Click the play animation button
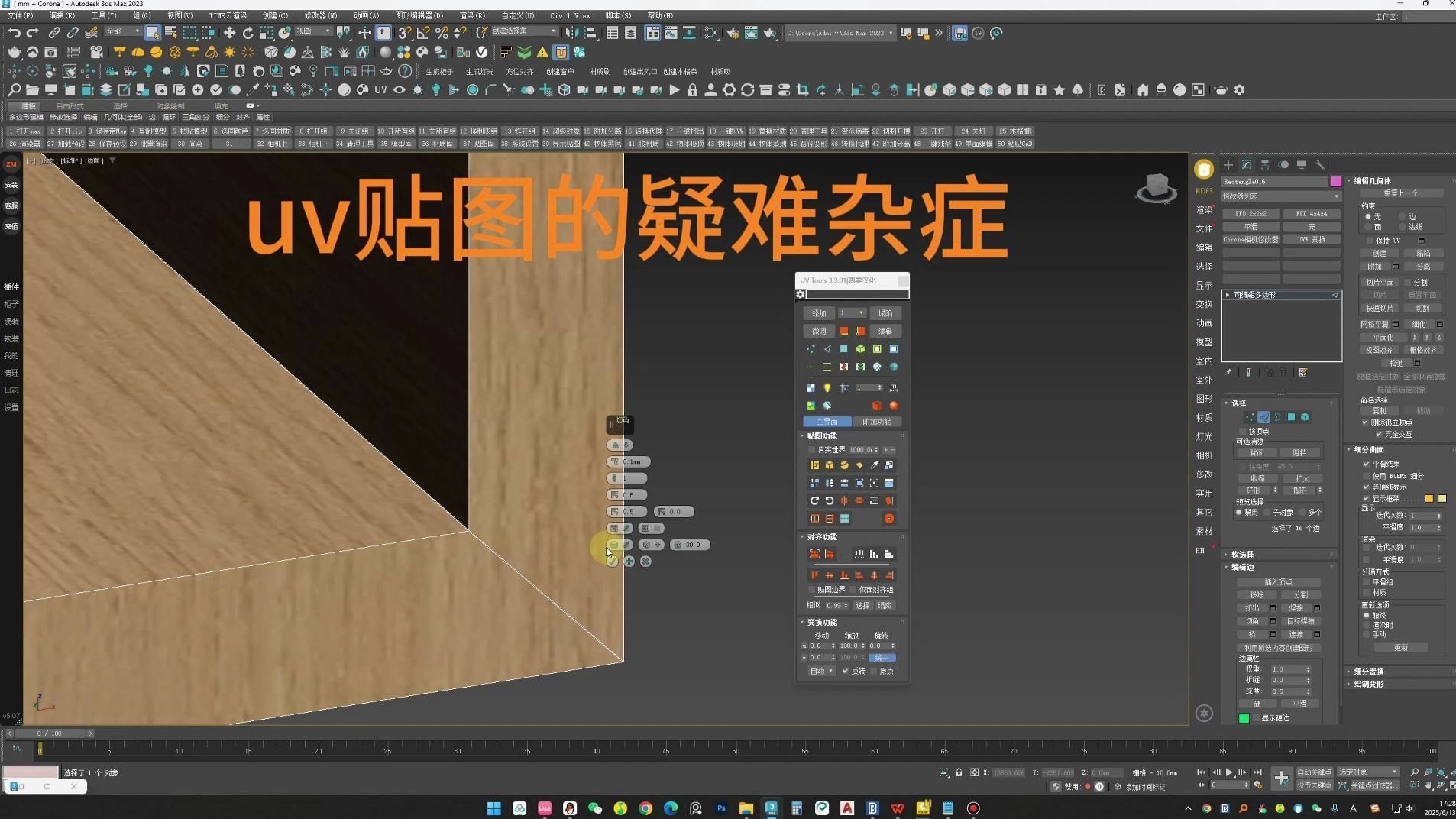Screen dimensions: 1456x819 click(1229, 773)
